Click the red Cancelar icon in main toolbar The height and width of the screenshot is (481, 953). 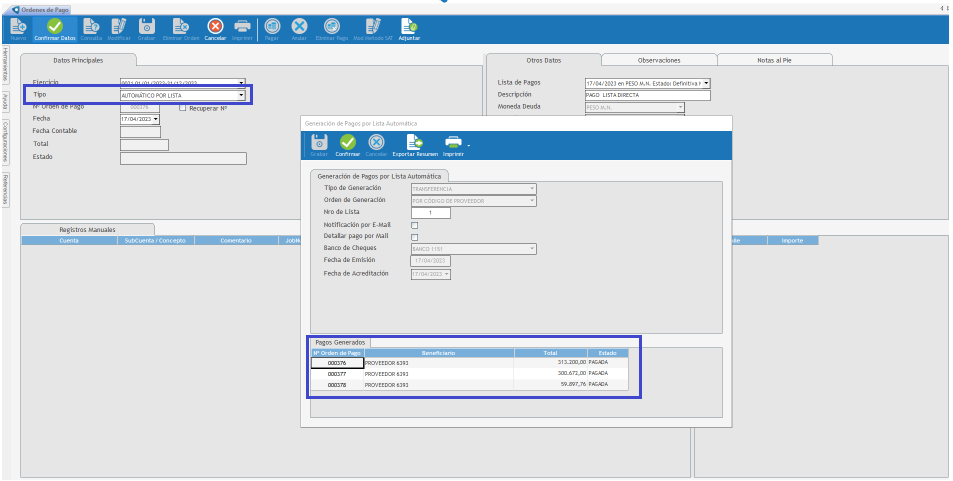[215, 26]
